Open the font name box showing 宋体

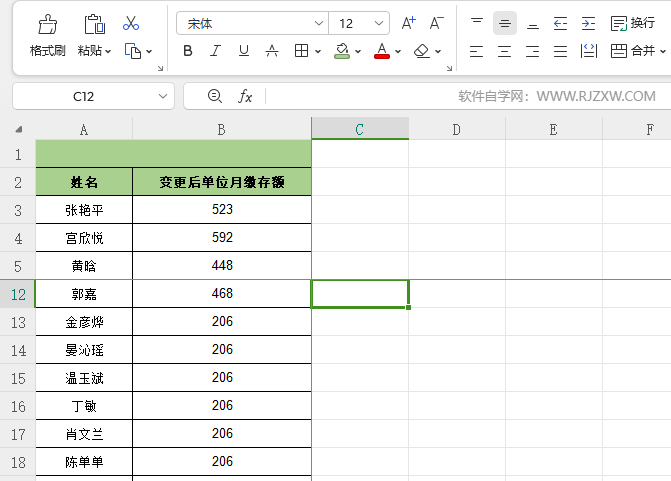[252, 23]
